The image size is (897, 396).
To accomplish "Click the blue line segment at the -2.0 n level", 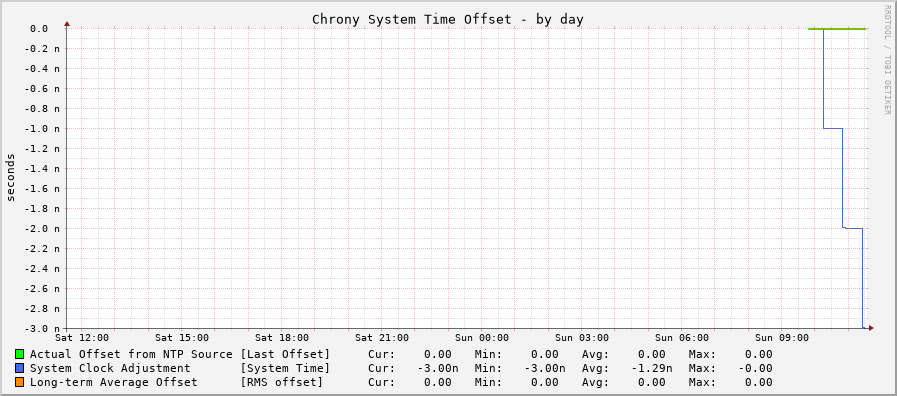I will click(x=852, y=228).
